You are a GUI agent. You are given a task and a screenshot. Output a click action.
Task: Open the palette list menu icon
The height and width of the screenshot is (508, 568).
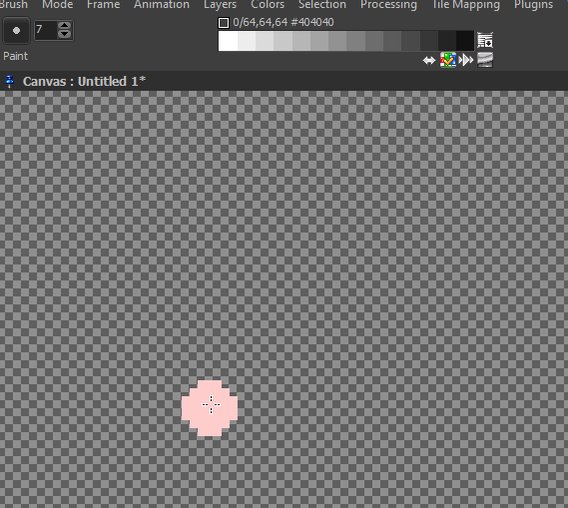tap(485, 40)
